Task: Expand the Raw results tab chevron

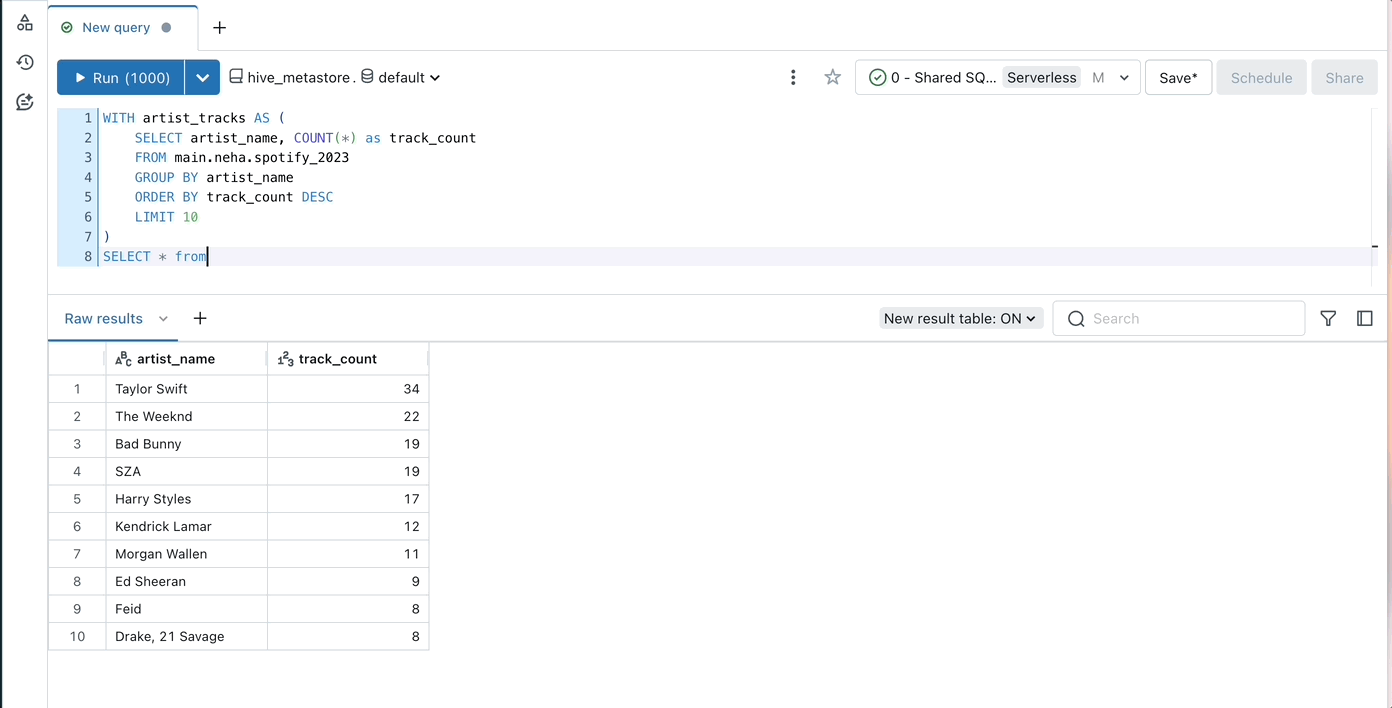Action: (x=163, y=318)
